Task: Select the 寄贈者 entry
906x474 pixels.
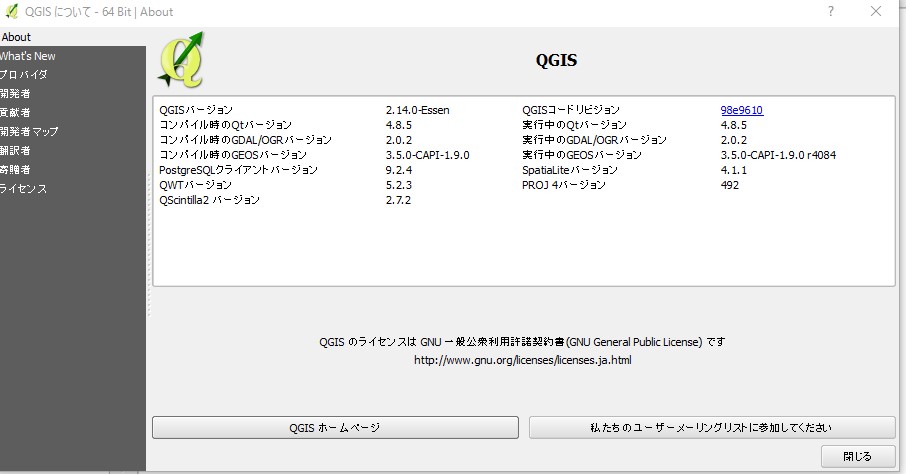Action: pyautogui.click(x=16, y=170)
